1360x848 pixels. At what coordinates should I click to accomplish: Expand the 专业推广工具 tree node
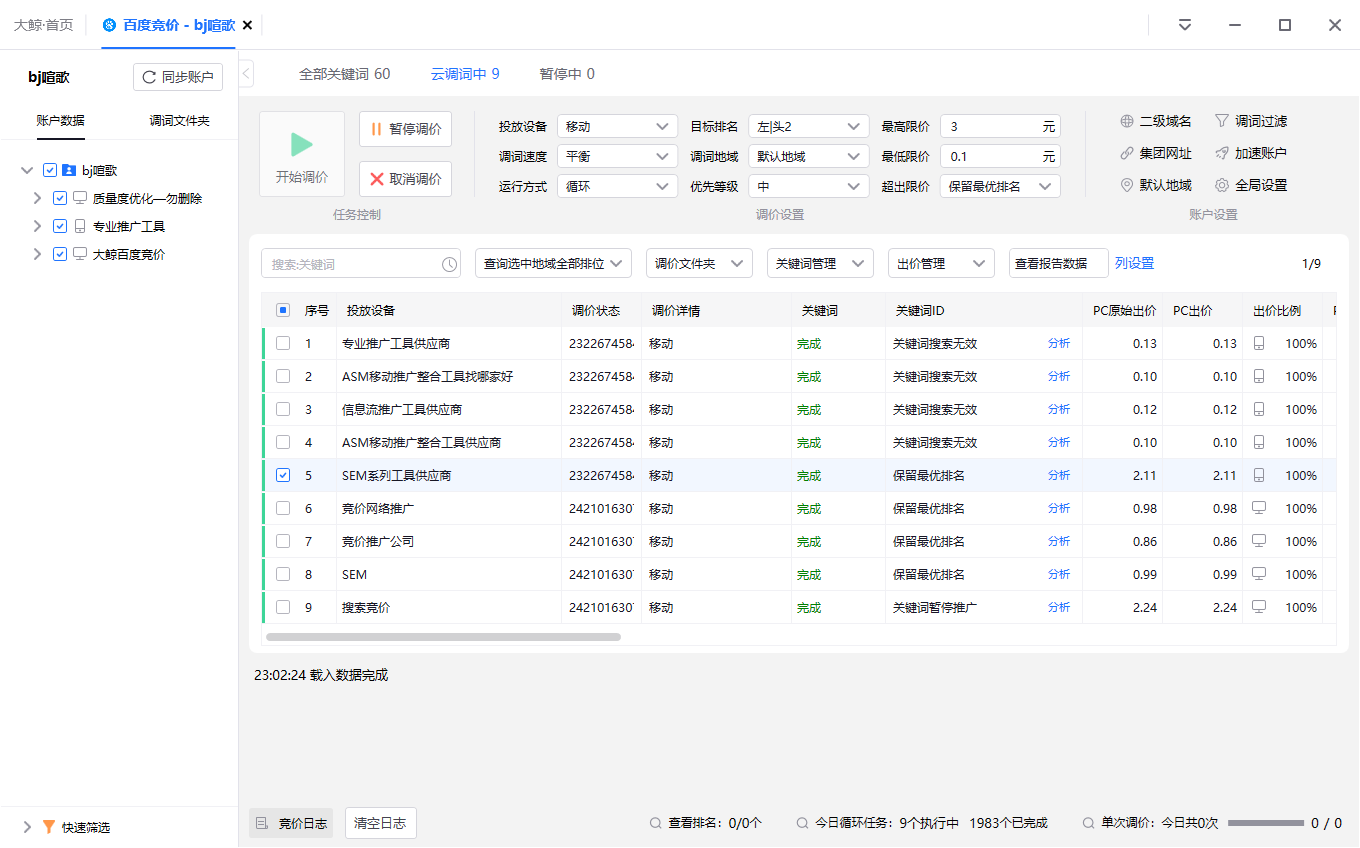click(x=38, y=226)
